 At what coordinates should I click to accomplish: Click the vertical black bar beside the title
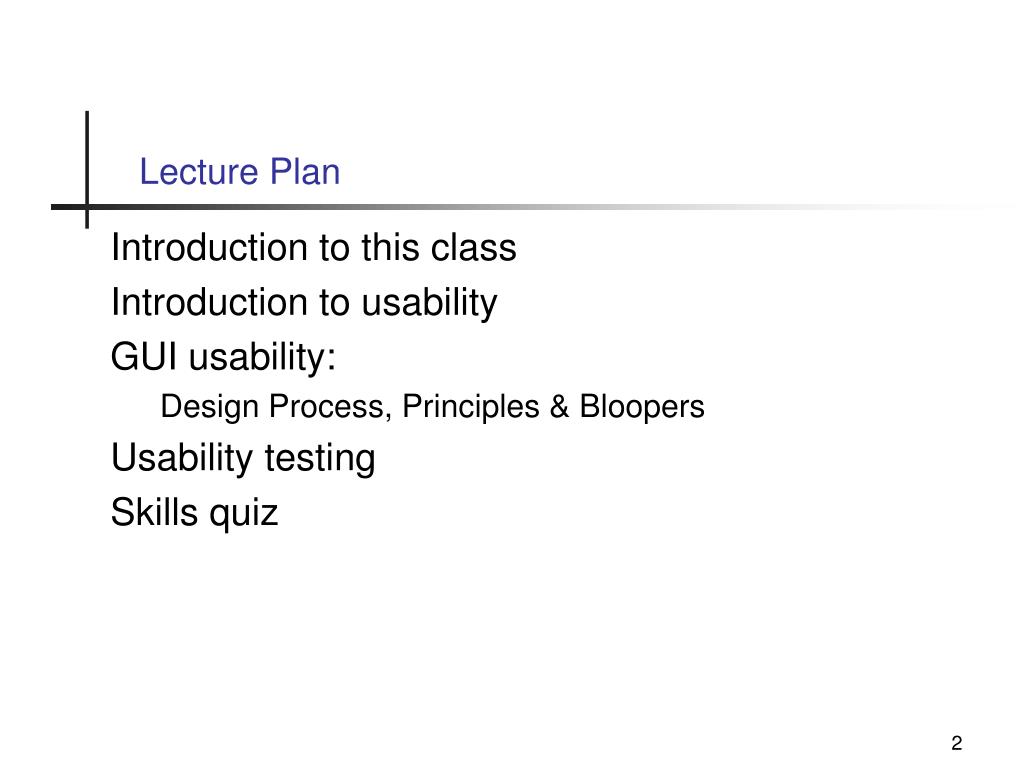tap(87, 170)
